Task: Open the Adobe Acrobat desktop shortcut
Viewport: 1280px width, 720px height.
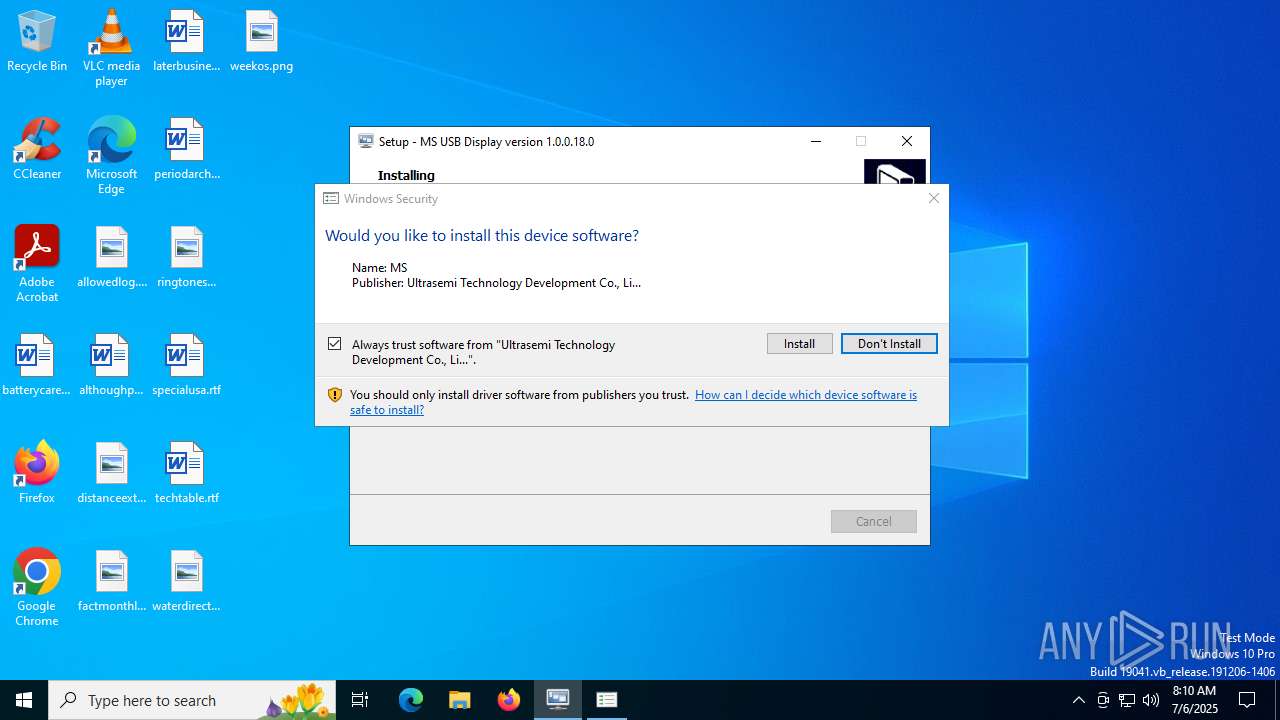Action: click(x=37, y=264)
